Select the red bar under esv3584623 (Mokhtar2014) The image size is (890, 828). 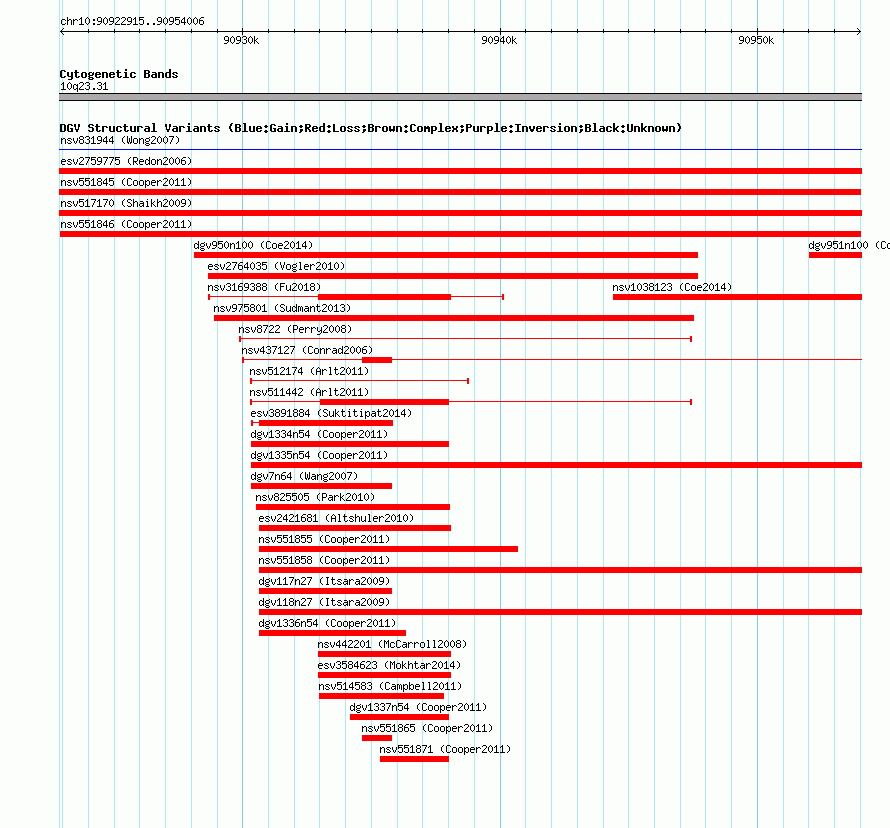point(384,675)
